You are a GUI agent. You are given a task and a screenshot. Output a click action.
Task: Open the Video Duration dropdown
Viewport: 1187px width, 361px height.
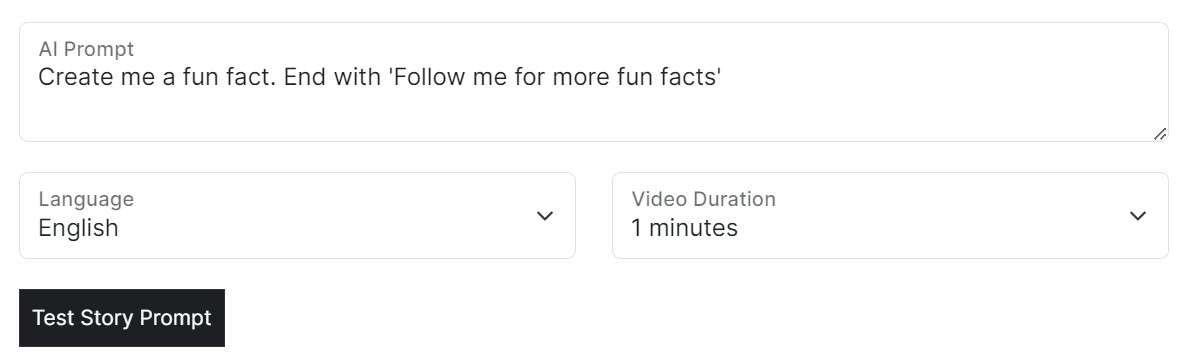click(x=890, y=216)
